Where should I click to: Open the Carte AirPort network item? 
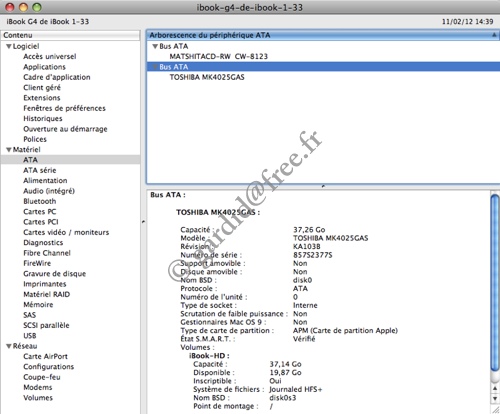click(x=45, y=356)
